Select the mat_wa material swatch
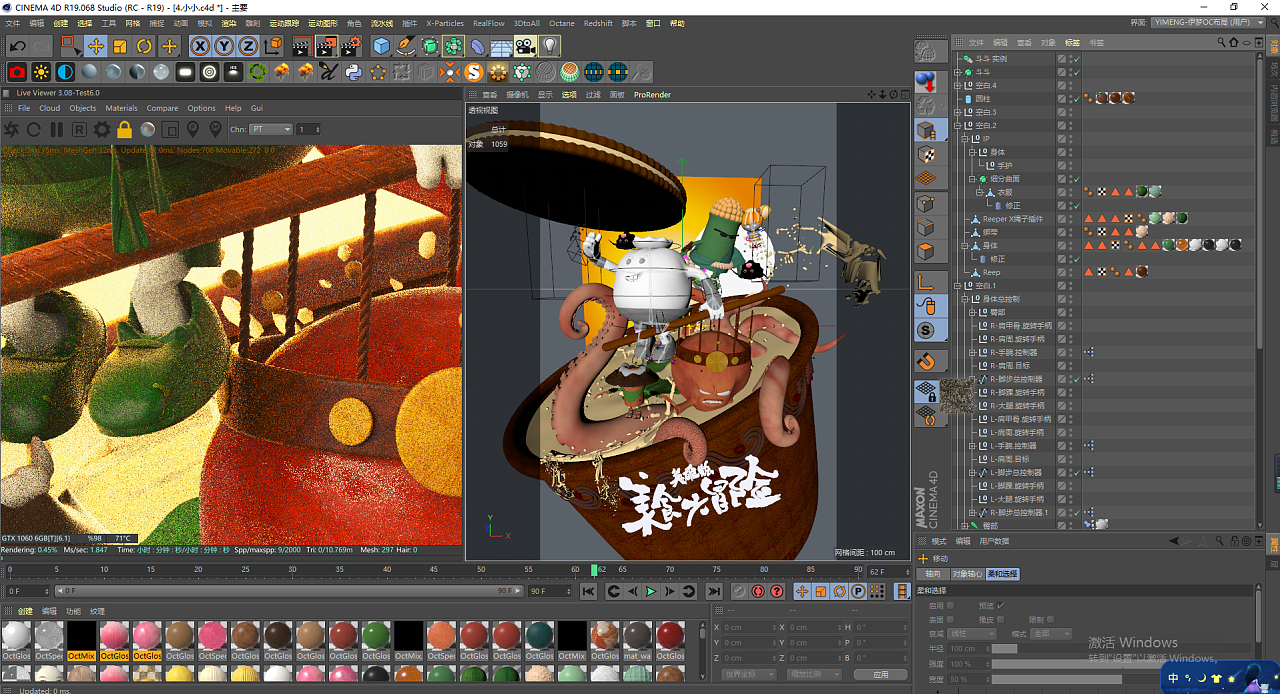The height and width of the screenshot is (694, 1280). 637,640
